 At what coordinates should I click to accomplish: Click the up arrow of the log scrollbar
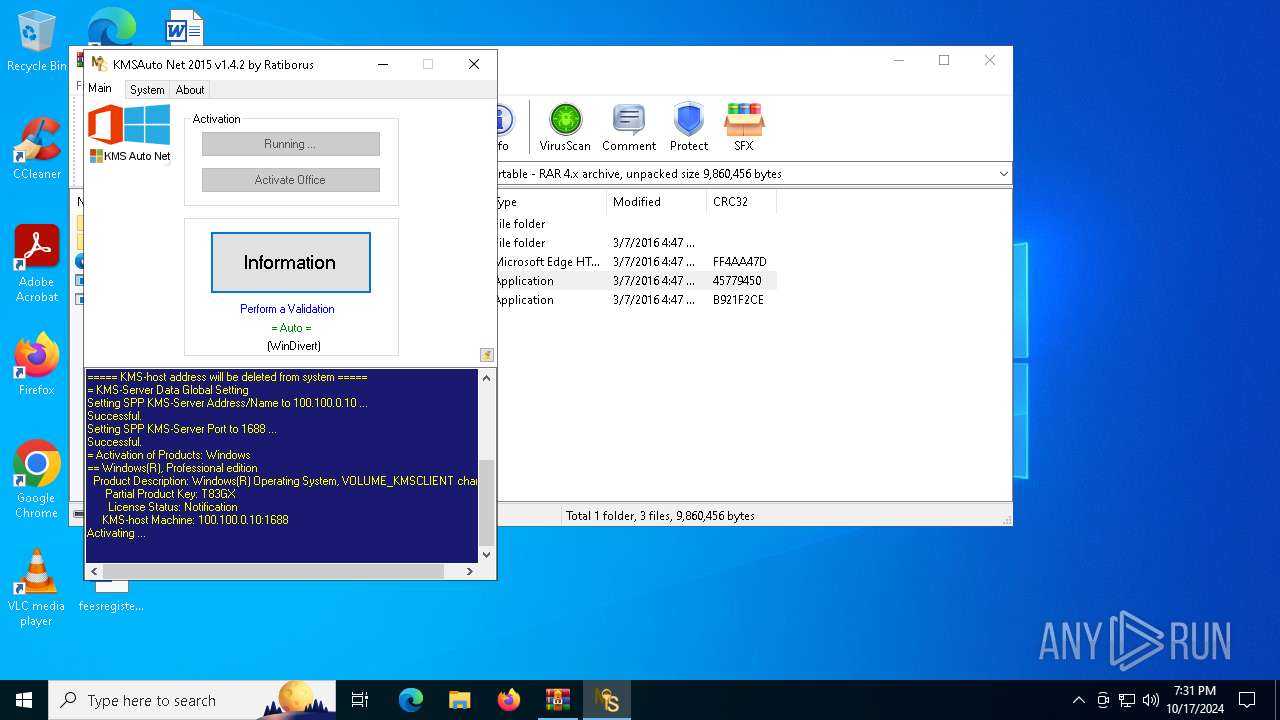coord(487,378)
